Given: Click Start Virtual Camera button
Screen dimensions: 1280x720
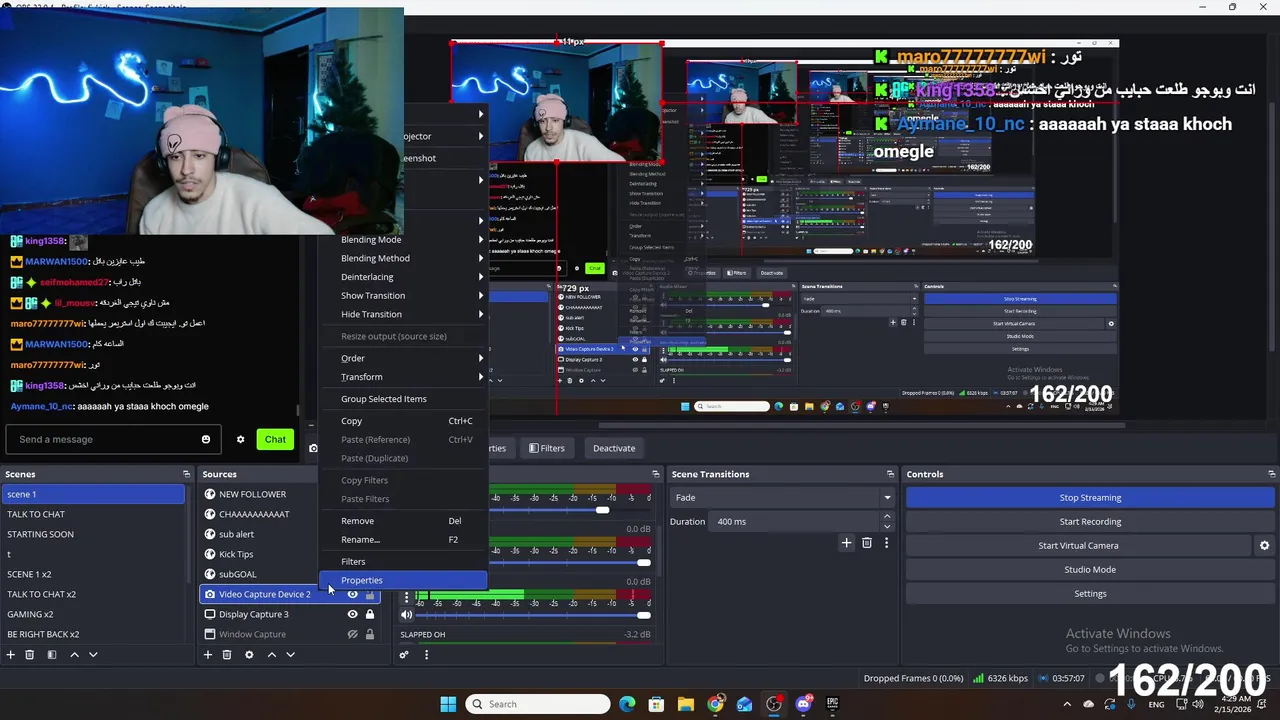Looking at the screenshot, I should pyautogui.click(x=1078, y=546).
